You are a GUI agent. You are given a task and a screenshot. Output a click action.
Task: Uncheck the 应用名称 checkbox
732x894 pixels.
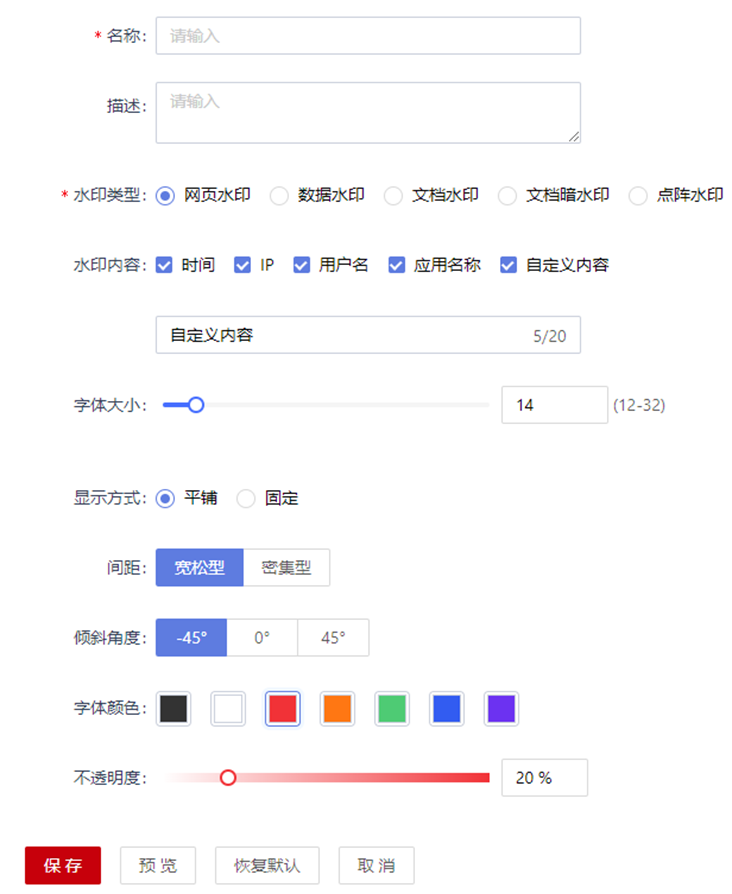(397, 265)
